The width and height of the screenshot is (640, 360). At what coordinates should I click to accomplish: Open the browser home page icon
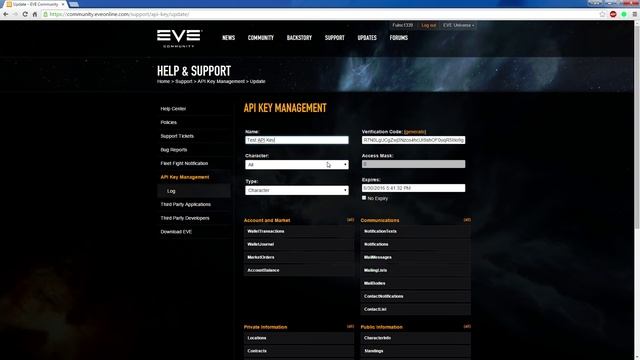tap(35, 14)
